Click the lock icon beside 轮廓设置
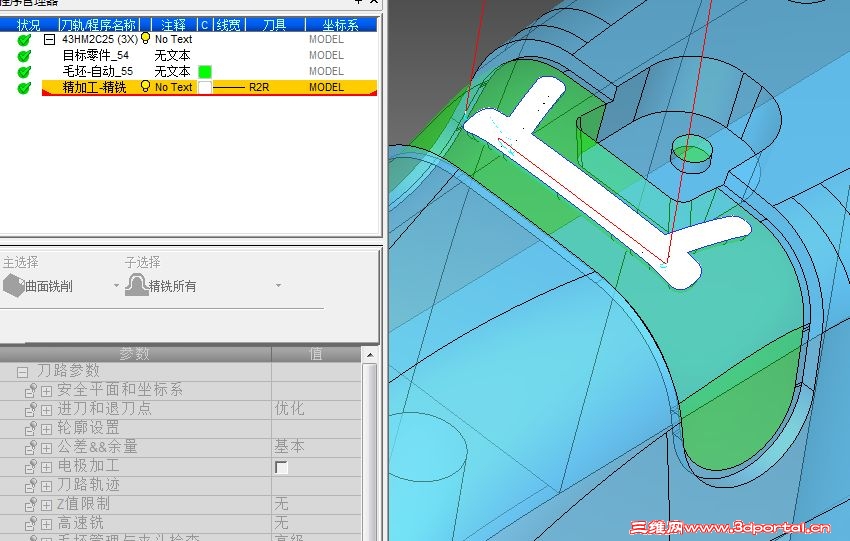This screenshot has width=850, height=541. 31,428
